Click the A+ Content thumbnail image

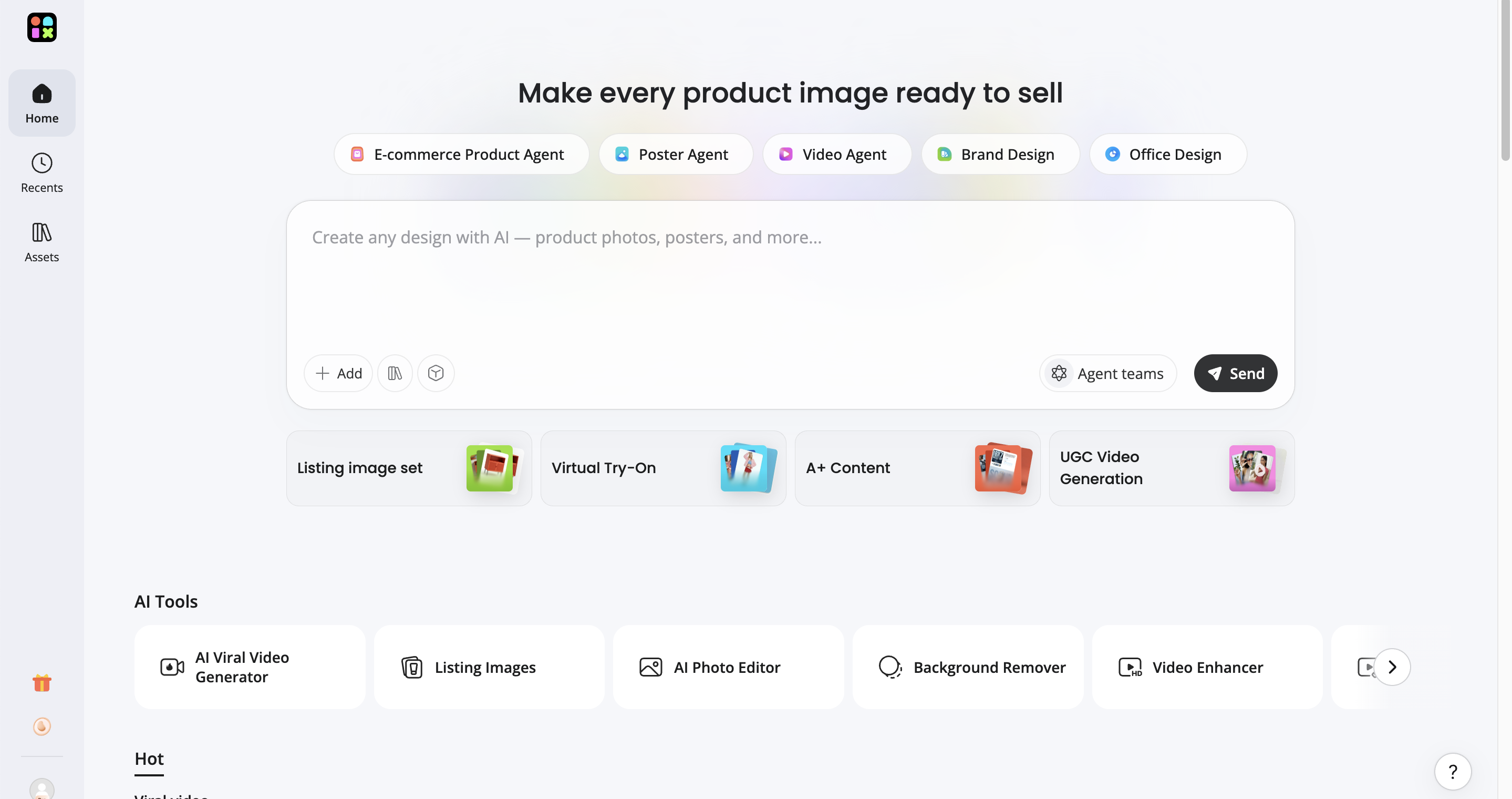pyautogui.click(x=1002, y=468)
